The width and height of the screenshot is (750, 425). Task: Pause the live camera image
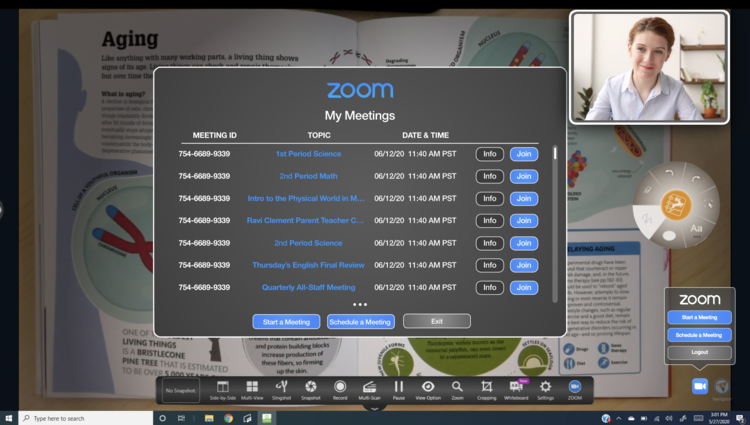(x=398, y=390)
